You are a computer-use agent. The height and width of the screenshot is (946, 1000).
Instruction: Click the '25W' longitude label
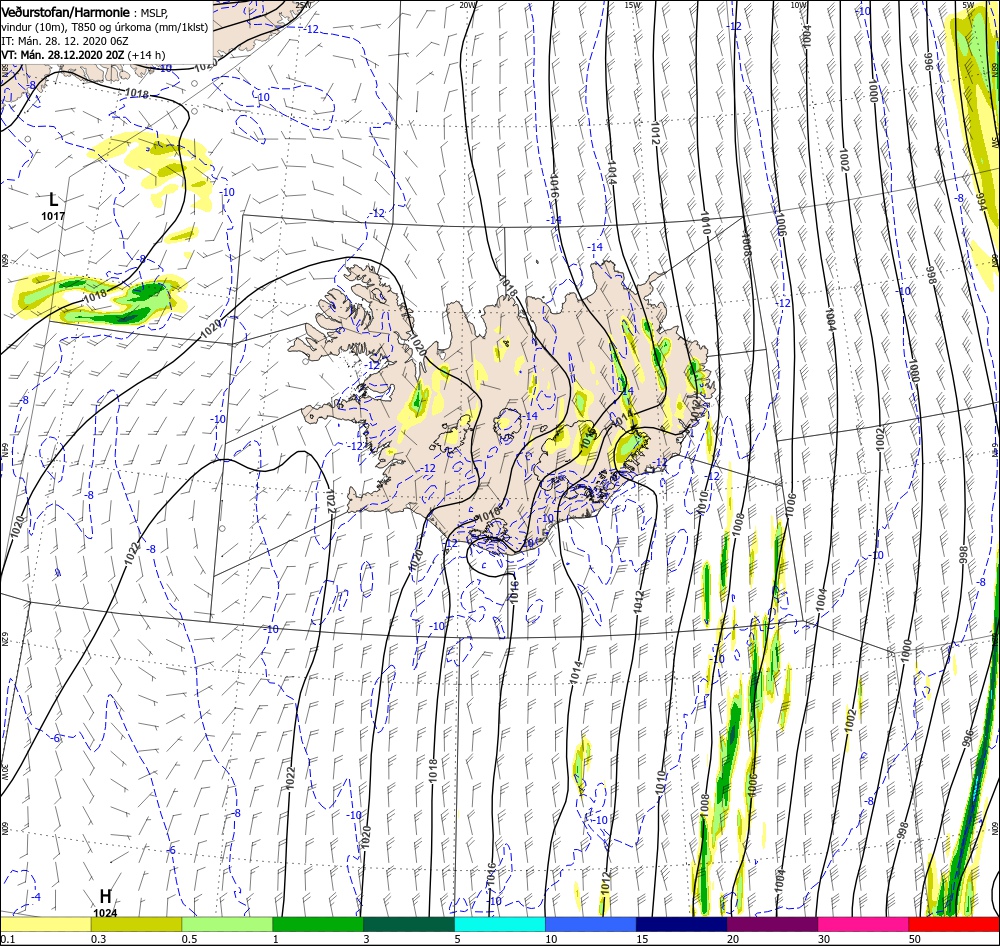(x=304, y=5)
